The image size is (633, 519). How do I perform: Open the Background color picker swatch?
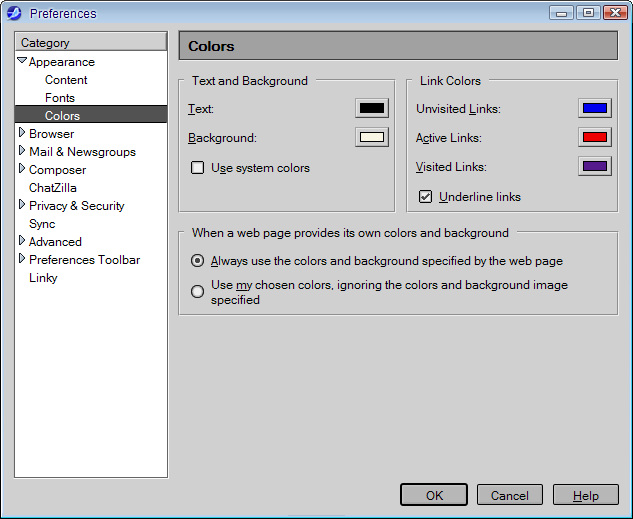pyautogui.click(x=371, y=138)
